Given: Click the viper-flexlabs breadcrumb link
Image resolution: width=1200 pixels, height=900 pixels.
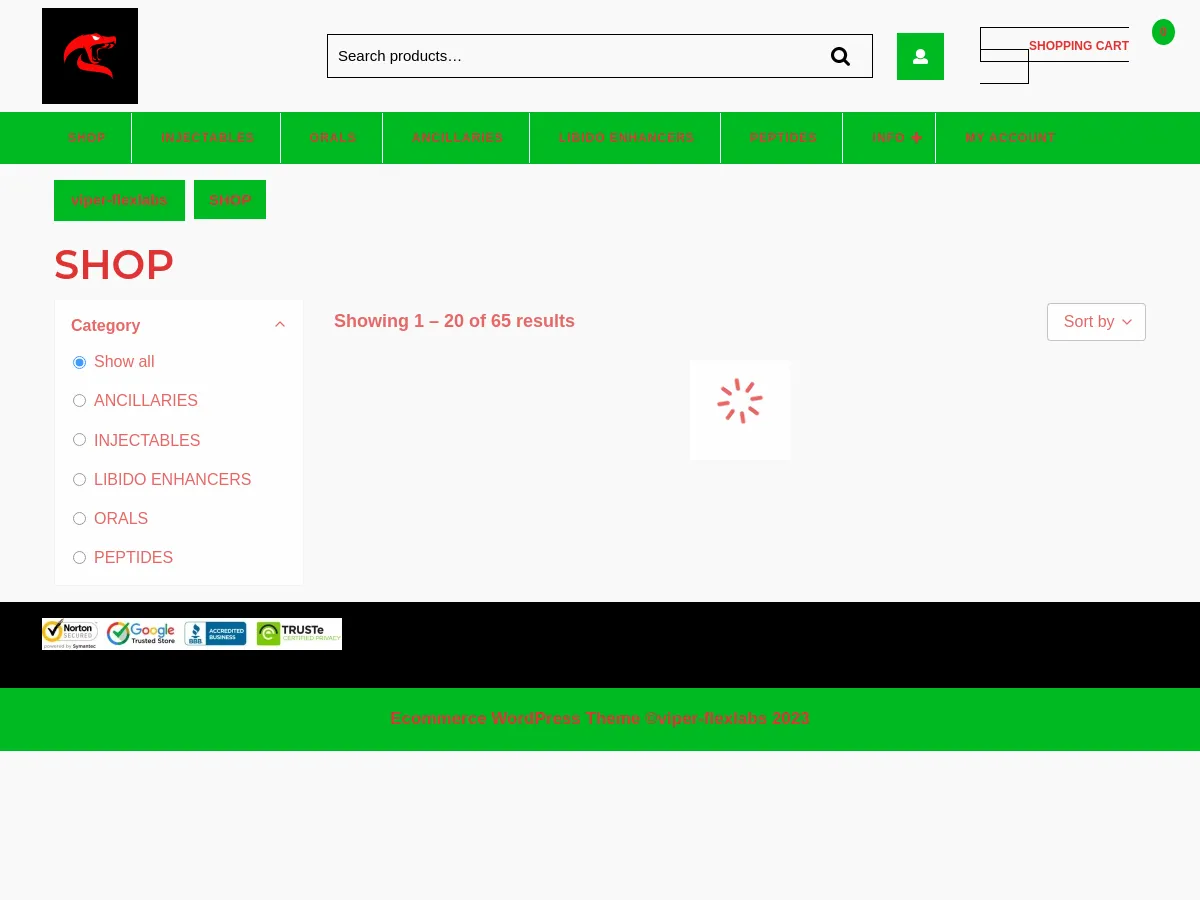Looking at the screenshot, I should pos(119,200).
